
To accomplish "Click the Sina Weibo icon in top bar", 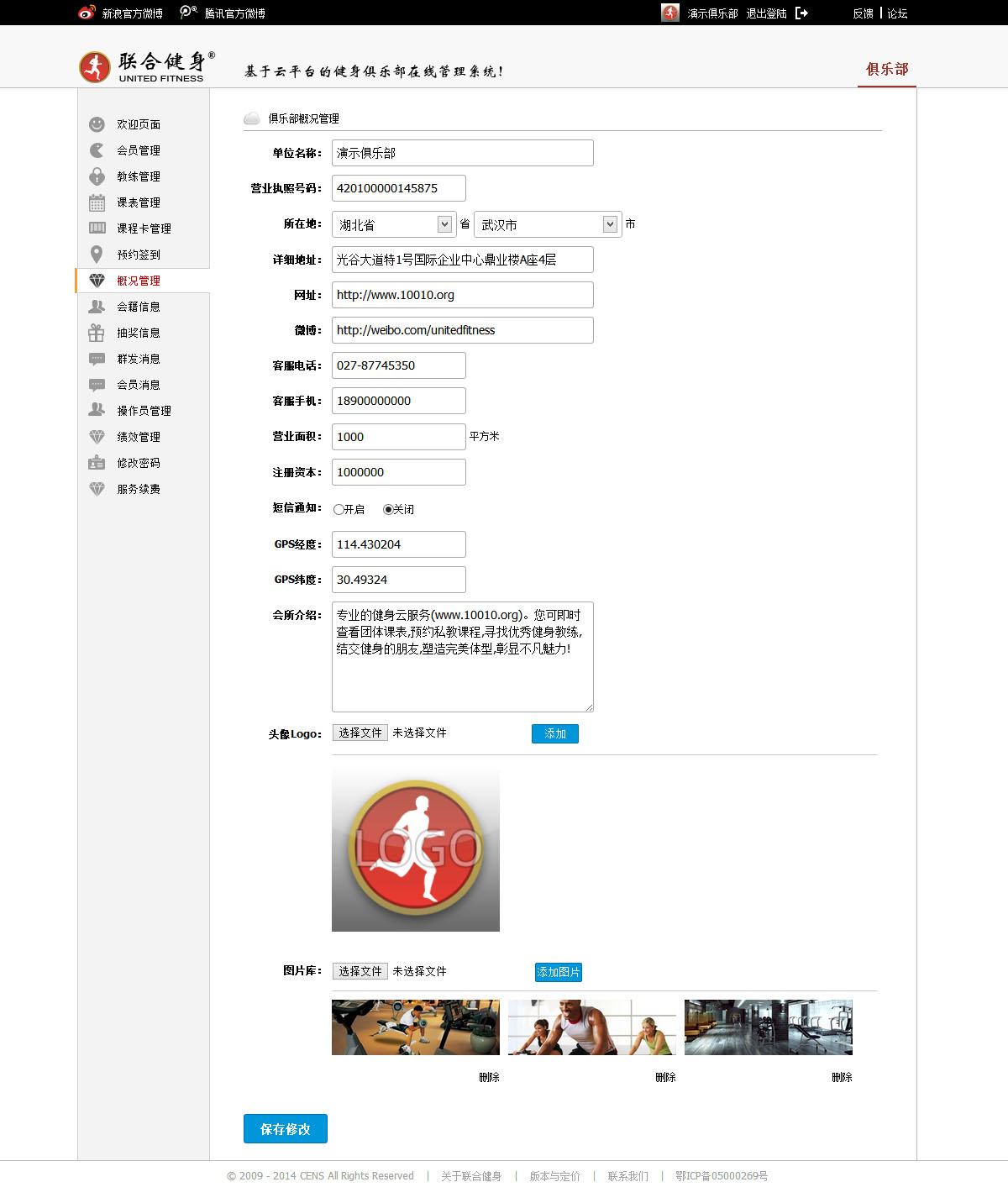I will click(87, 13).
